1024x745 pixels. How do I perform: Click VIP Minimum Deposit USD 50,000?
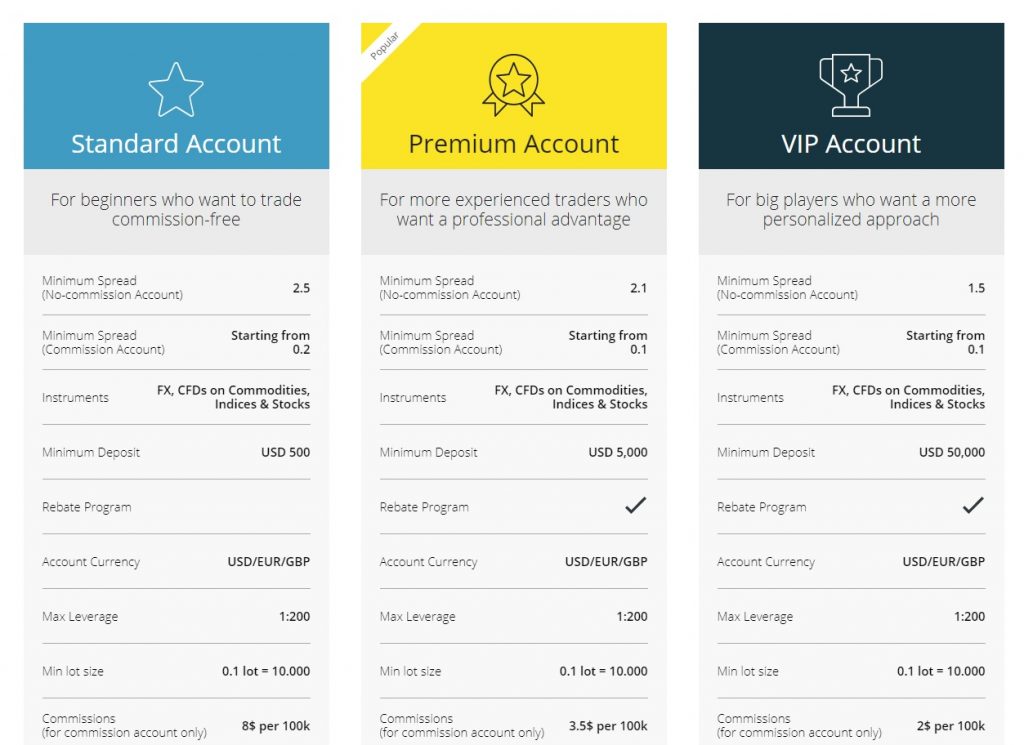coord(952,452)
